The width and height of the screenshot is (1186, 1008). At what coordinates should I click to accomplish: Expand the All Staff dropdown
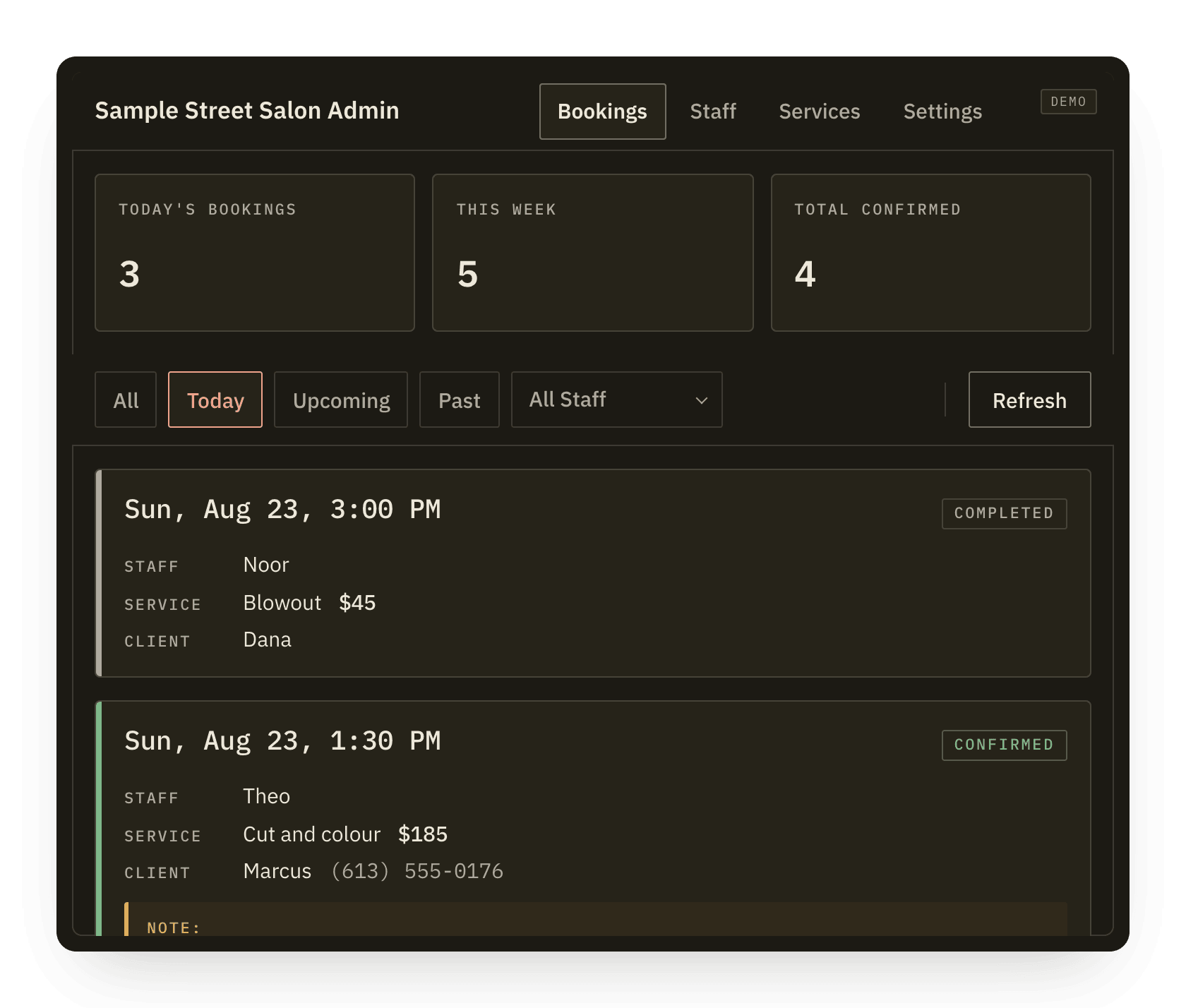(x=617, y=400)
